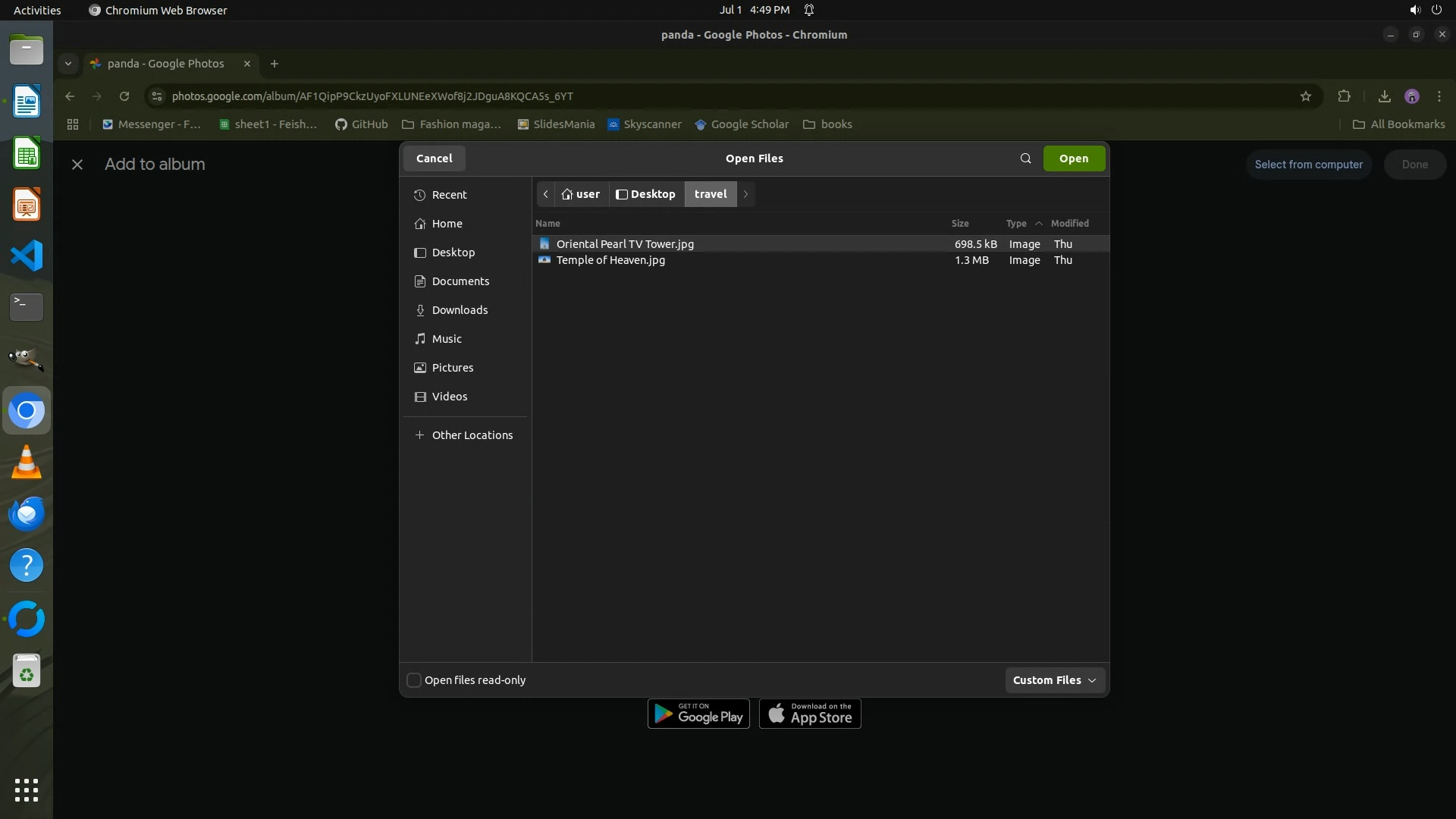Click the Desktop breadcrumb in path bar

click(x=646, y=194)
